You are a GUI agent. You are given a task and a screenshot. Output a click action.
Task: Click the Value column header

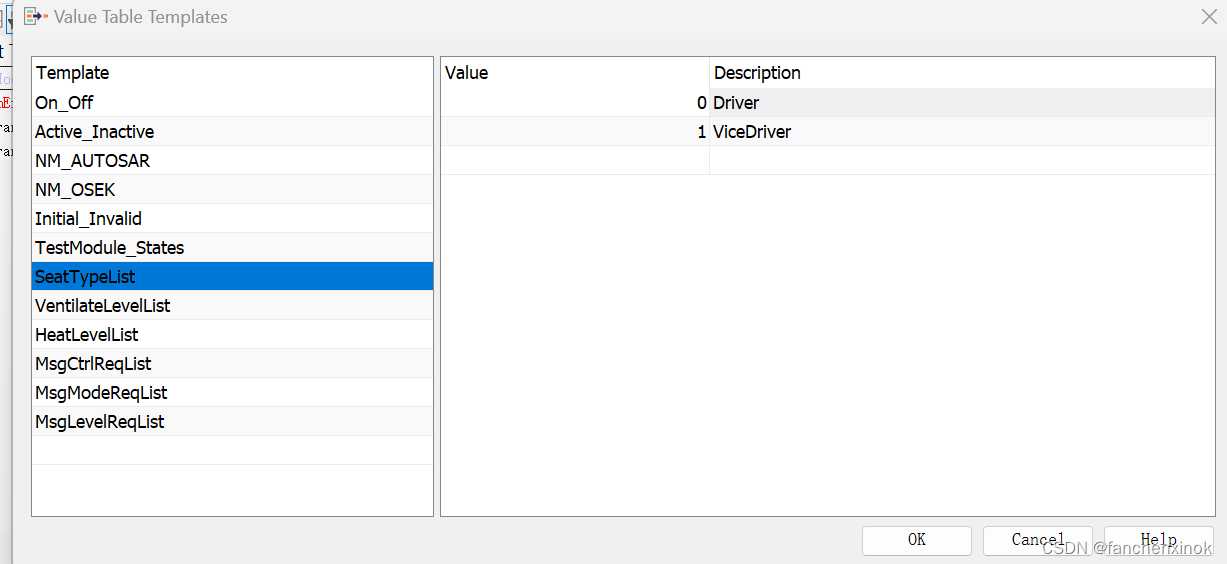[x=575, y=73]
